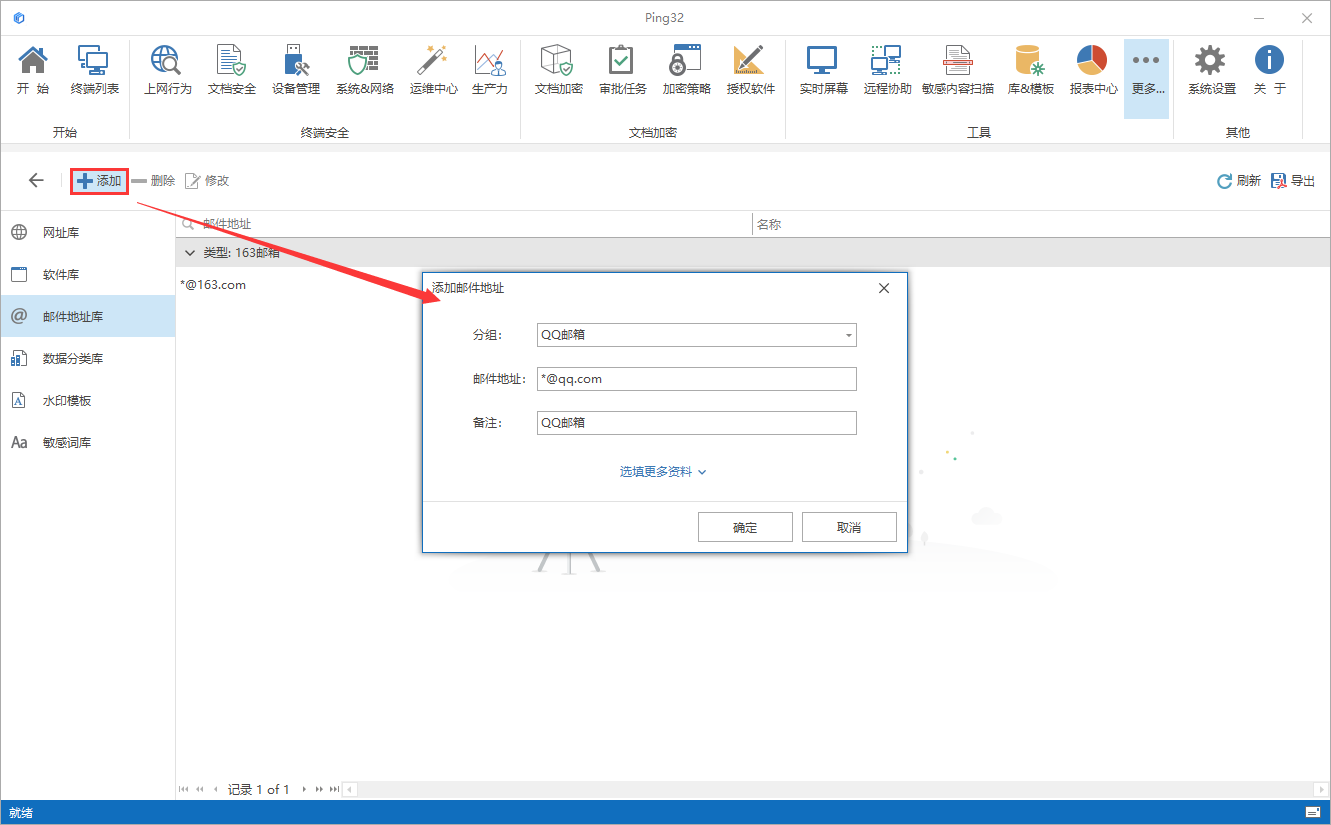
Task: Open 库&模板 library and templates
Action: 1030,70
